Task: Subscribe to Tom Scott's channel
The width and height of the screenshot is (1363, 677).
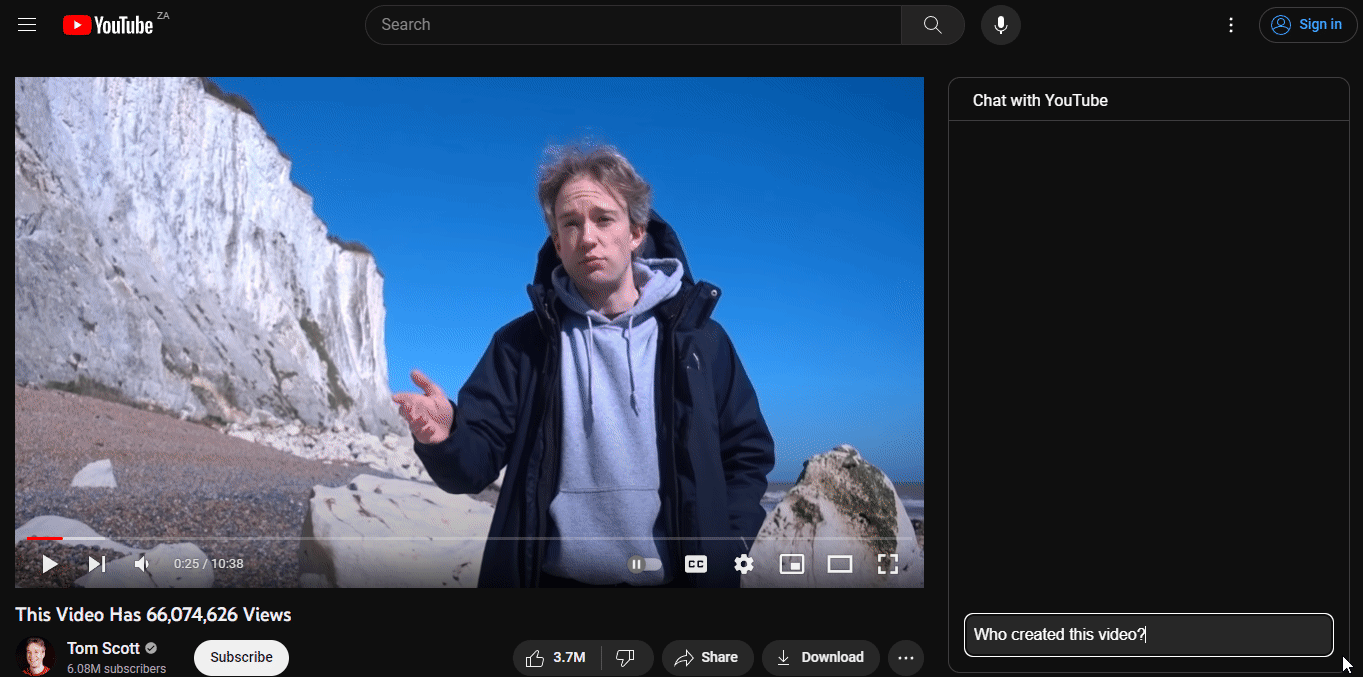Action: click(241, 657)
